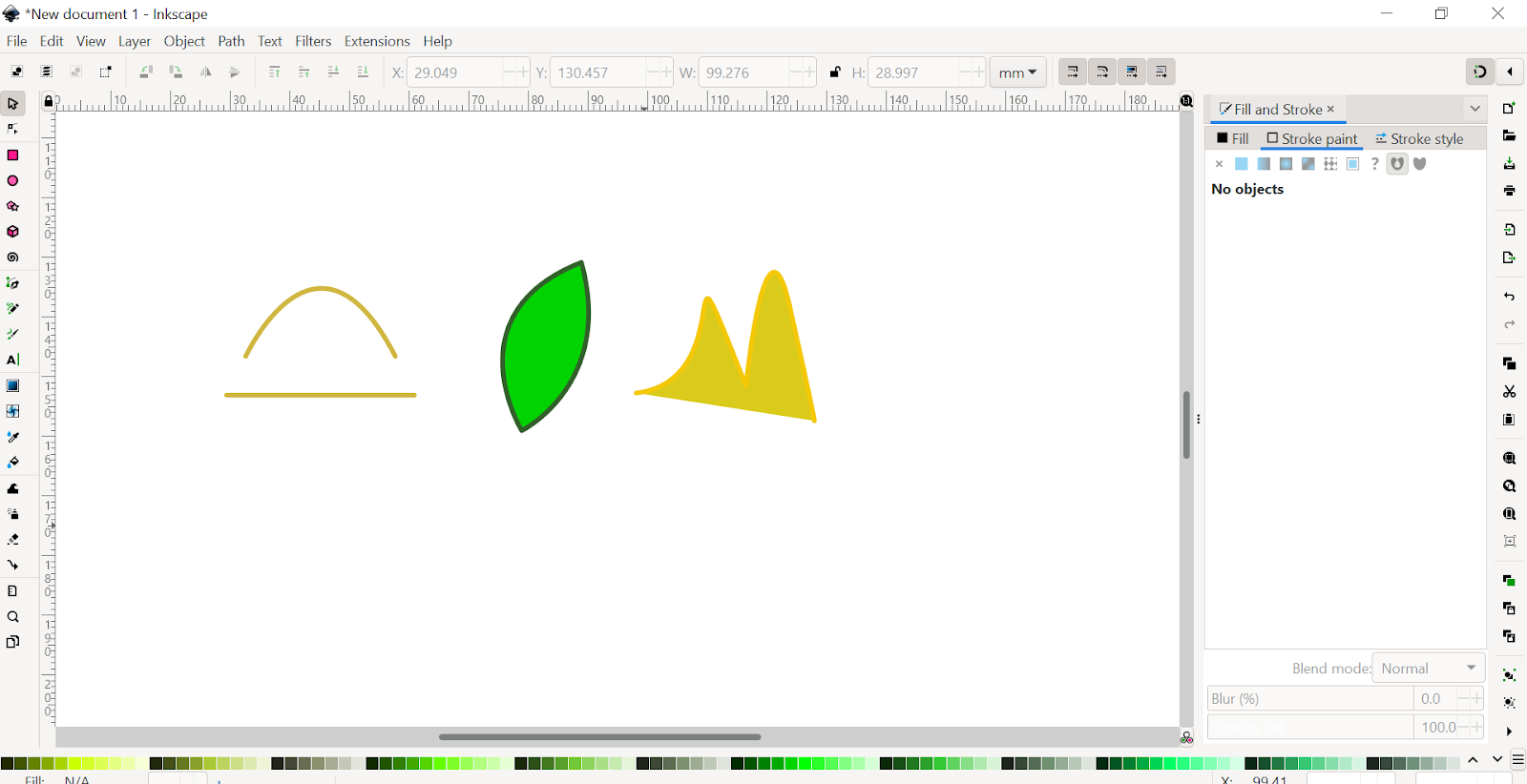The image size is (1527, 784).
Task: Toggle snapping on or off
Action: (x=1479, y=72)
